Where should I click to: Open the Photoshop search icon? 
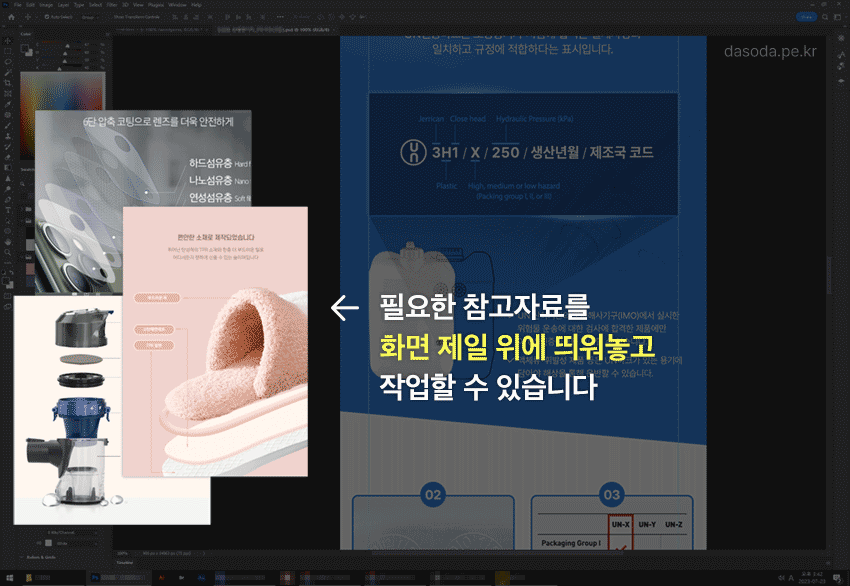coord(825,17)
